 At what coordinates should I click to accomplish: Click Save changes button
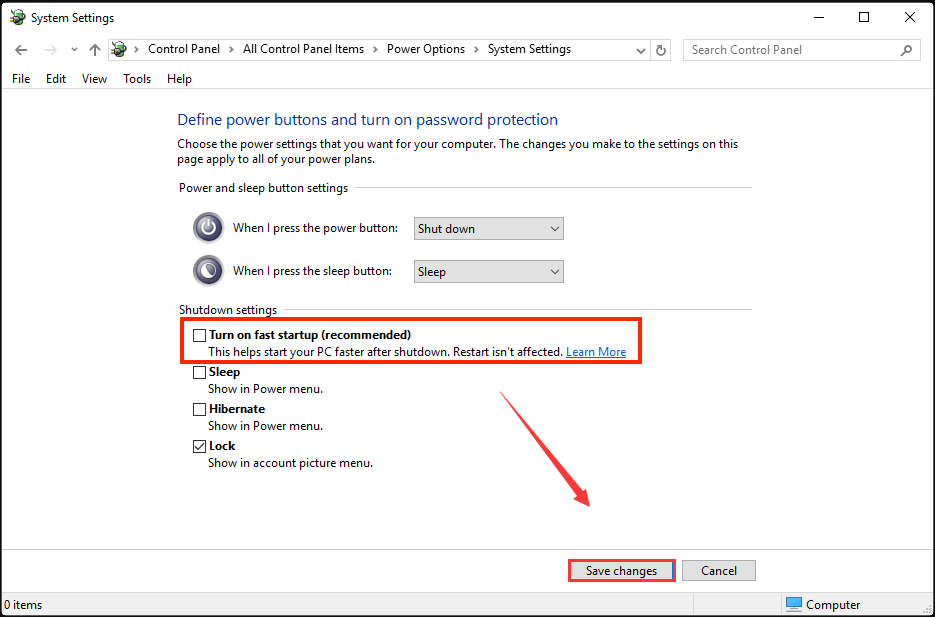coord(621,571)
